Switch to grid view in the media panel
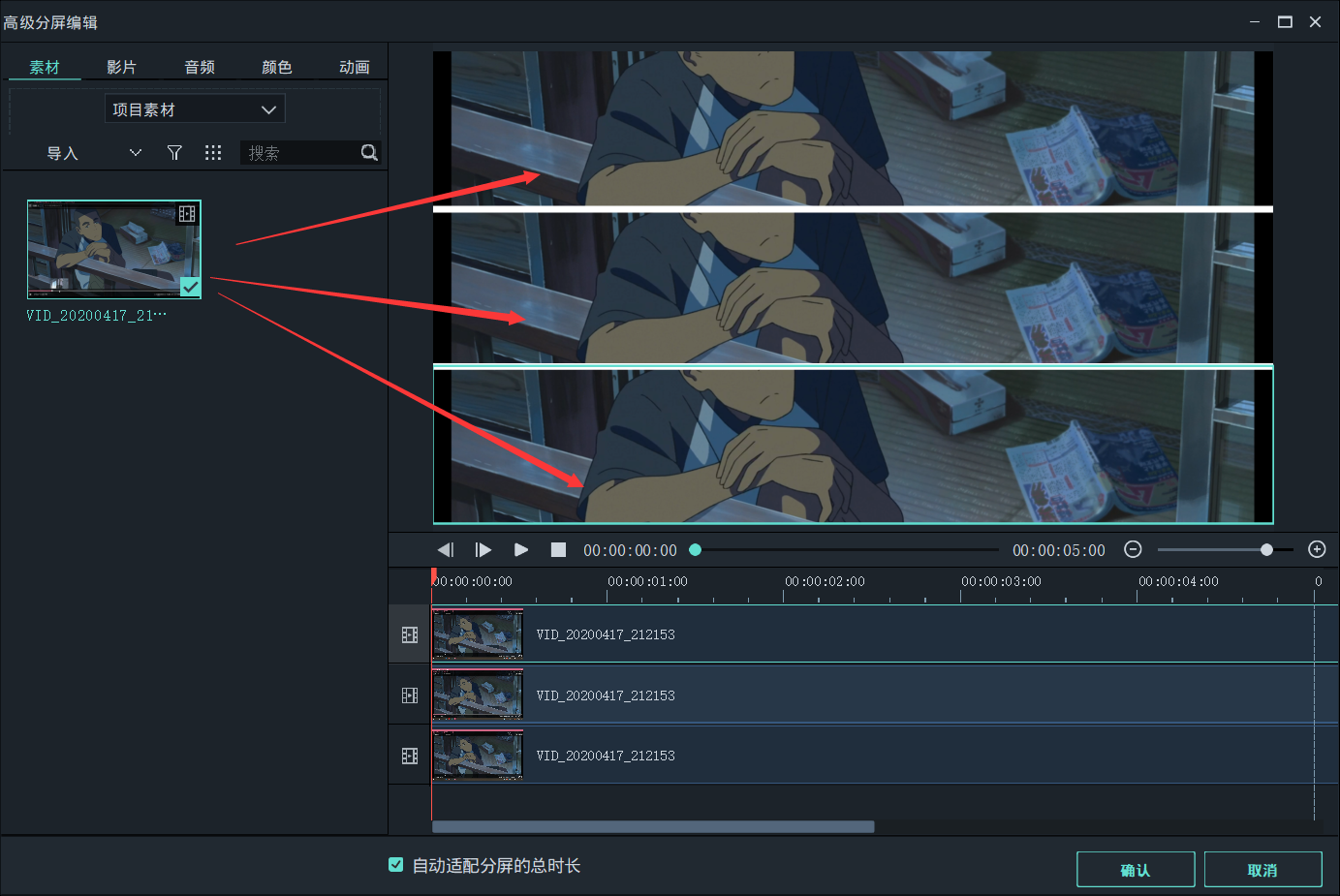Screen dimensions: 1340x896 coord(213,152)
